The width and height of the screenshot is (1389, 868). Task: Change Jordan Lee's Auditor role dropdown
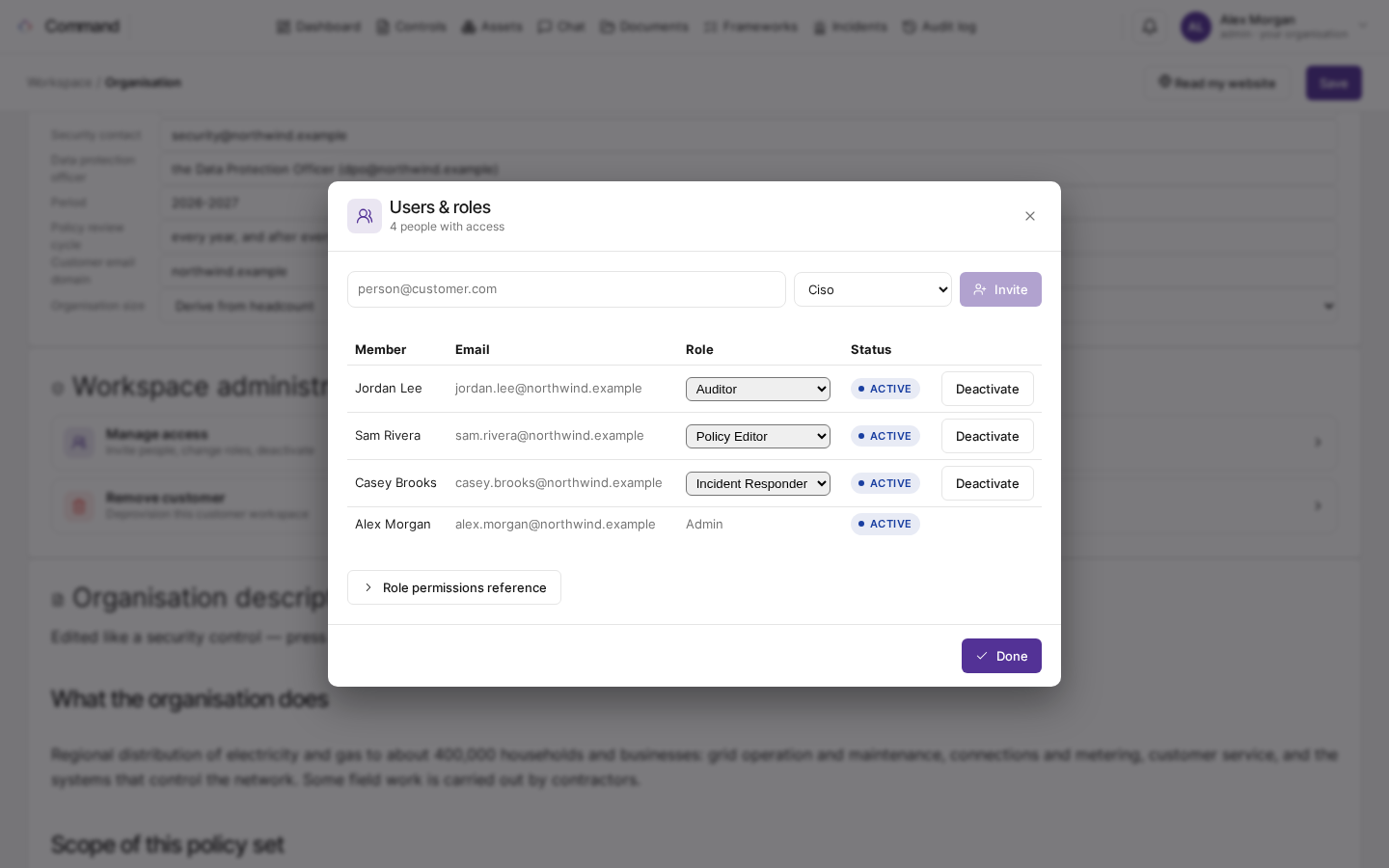click(x=758, y=389)
